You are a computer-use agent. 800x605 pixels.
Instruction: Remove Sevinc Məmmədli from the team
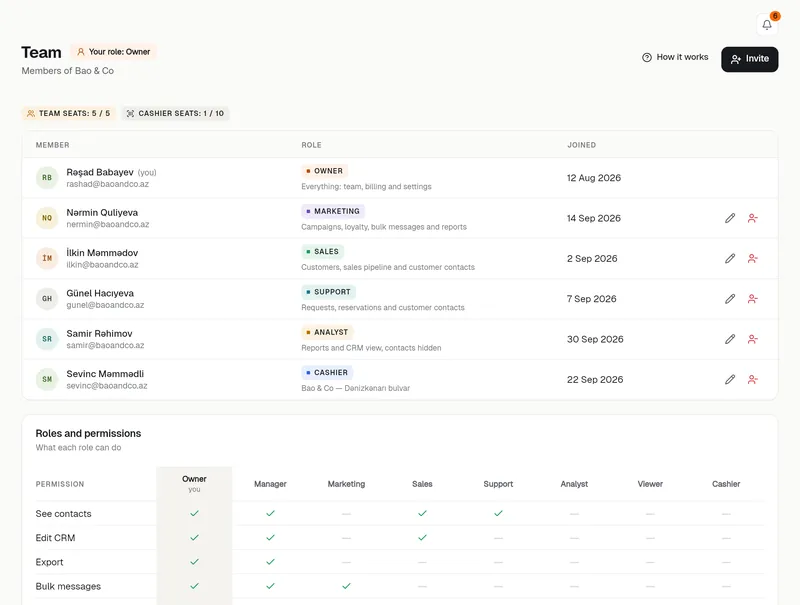click(x=753, y=380)
